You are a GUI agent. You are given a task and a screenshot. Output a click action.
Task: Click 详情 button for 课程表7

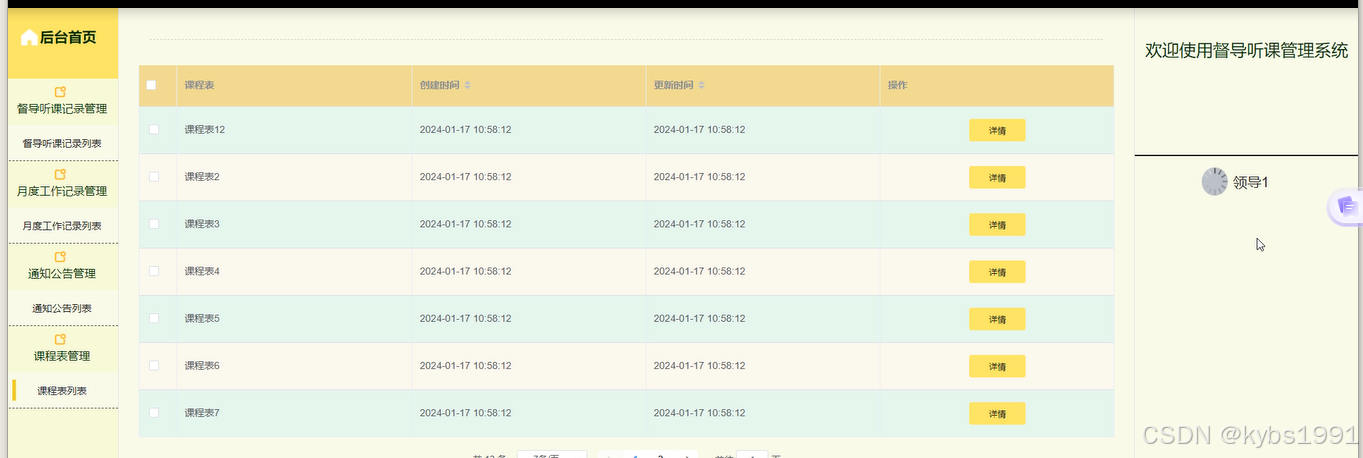(x=997, y=414)
